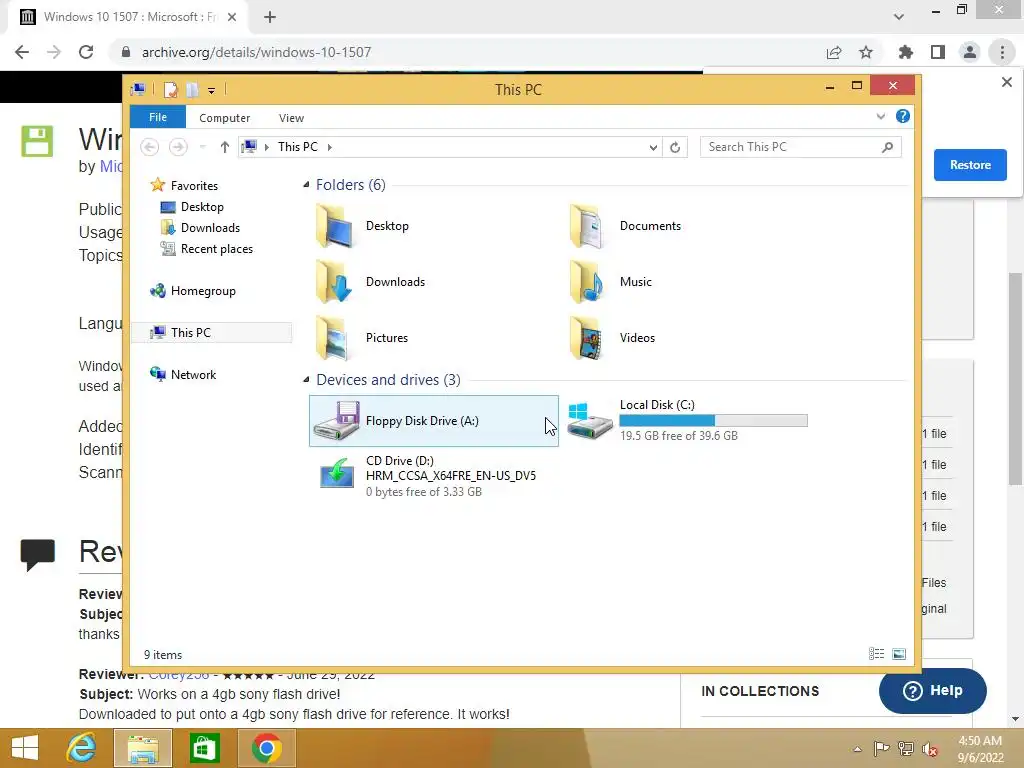The image size is (1024, 768).
Task: Open a new Chrome tab
Action: [x=270, y=17]
